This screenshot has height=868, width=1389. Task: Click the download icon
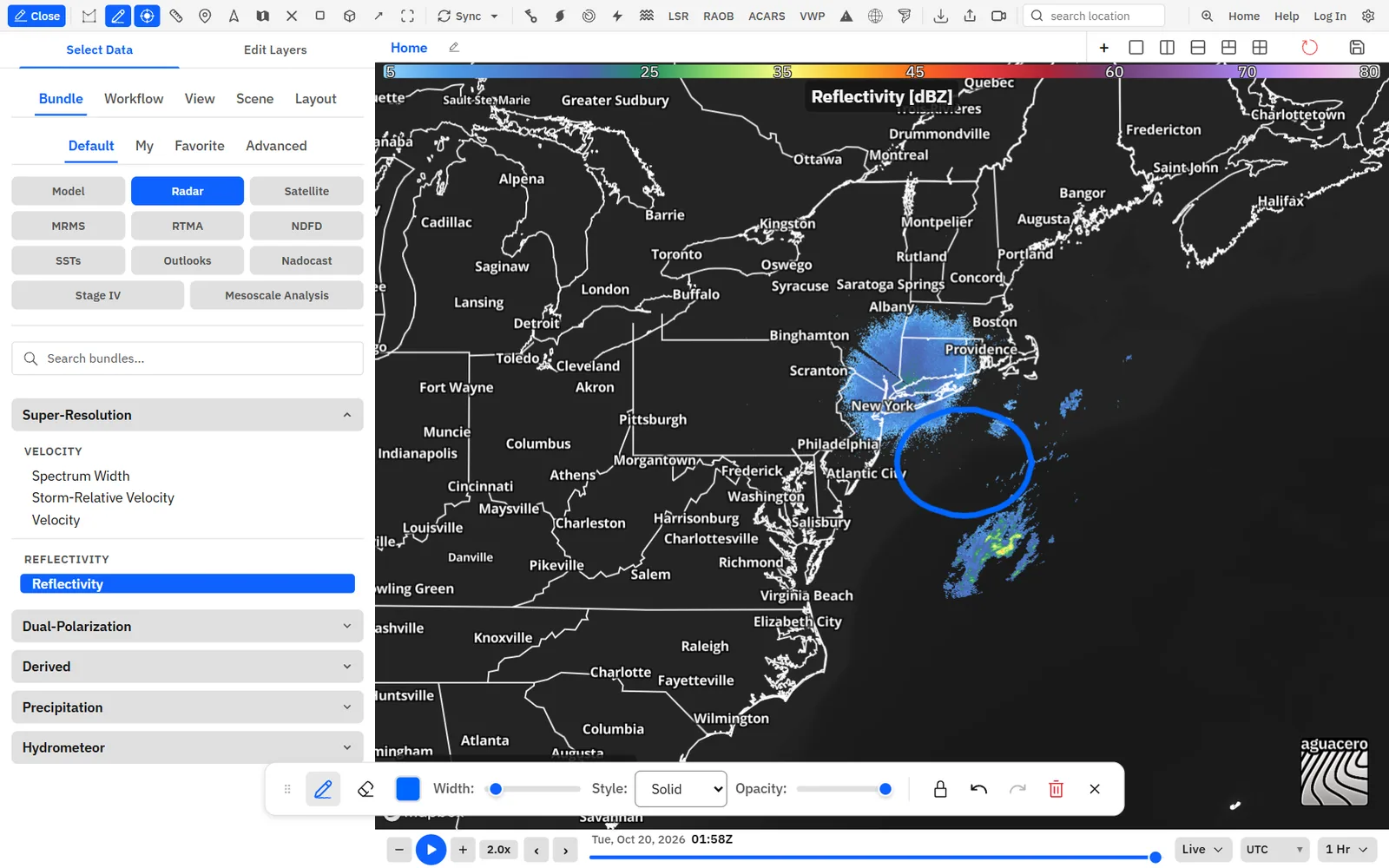(x=940, y=16)
